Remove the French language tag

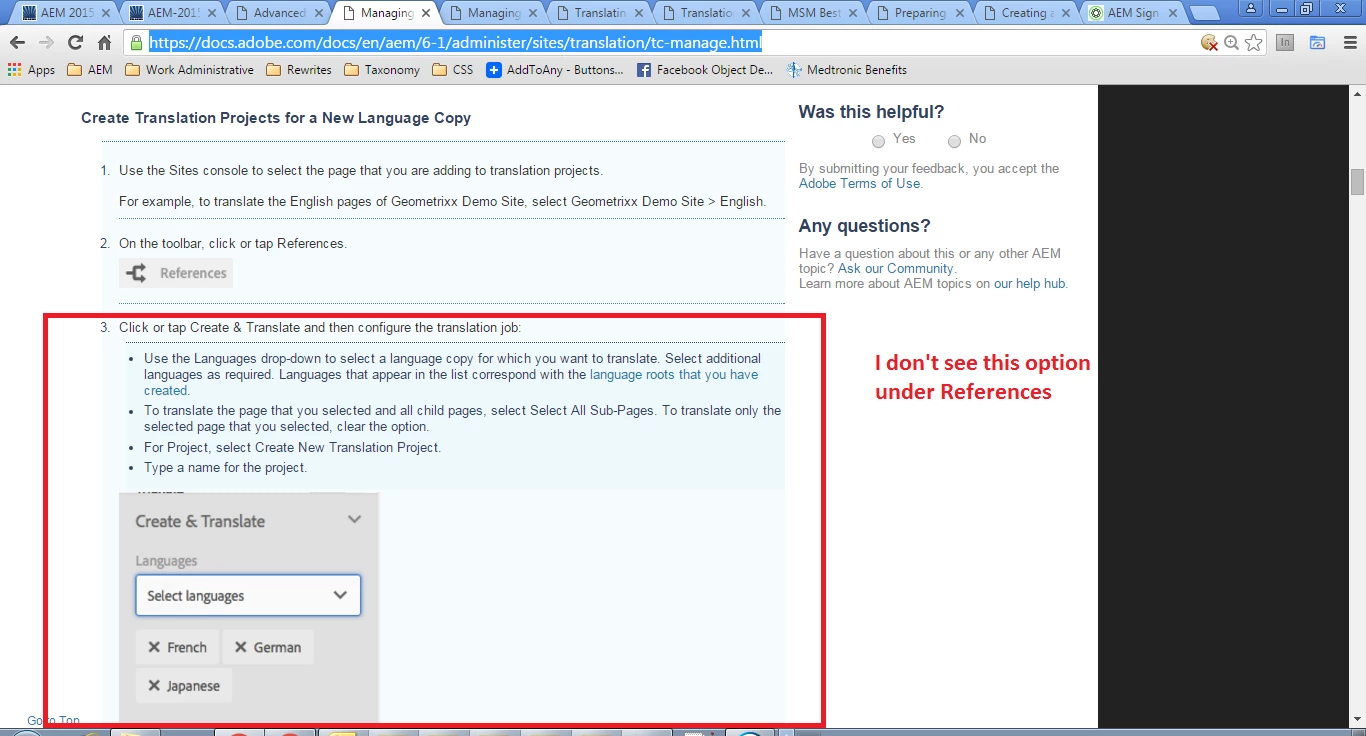(154, 648)
